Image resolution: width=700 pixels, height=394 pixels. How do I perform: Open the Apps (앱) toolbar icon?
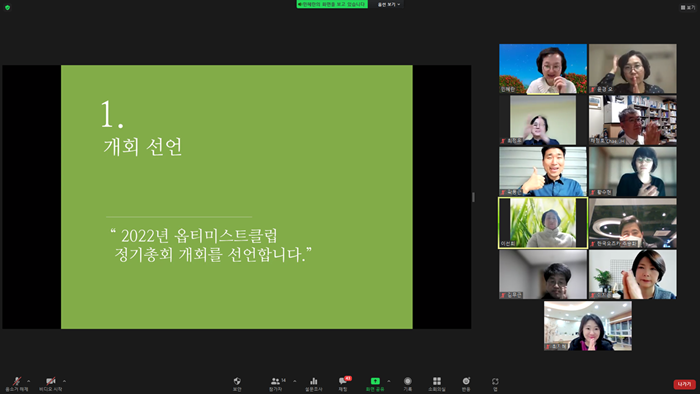(495, 384)
